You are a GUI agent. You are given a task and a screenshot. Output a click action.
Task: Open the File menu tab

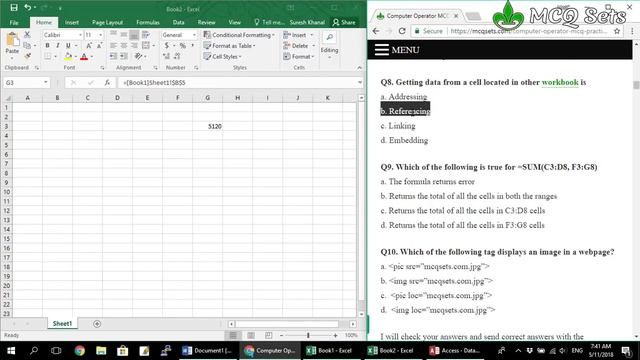14,22
